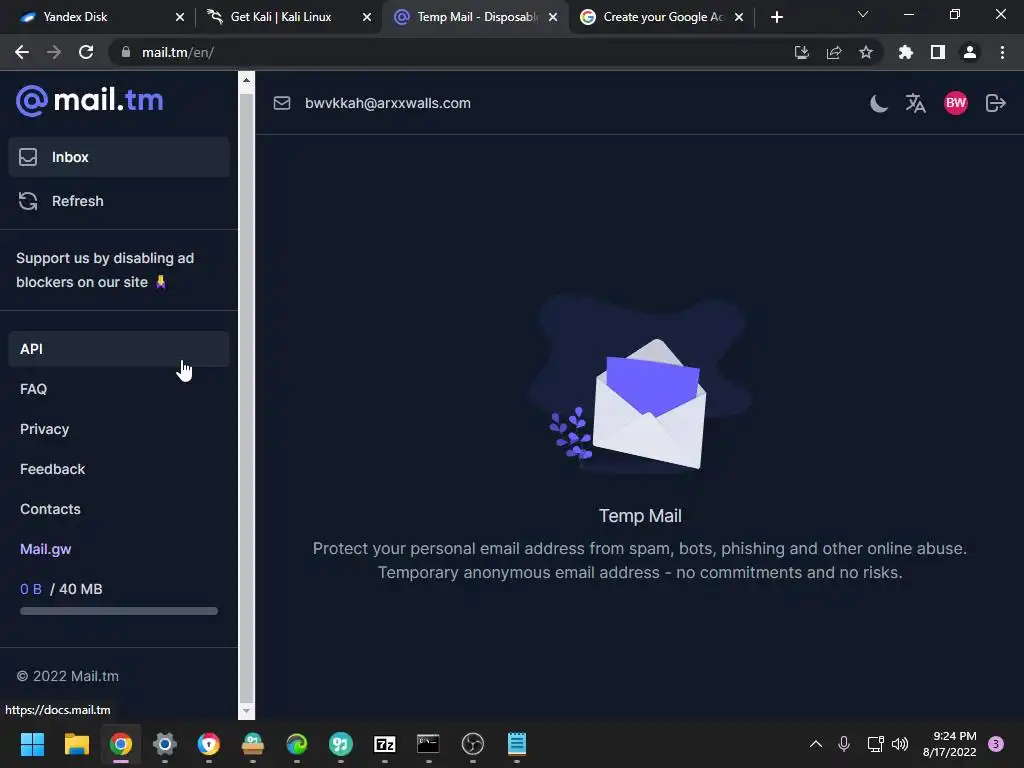The width and height of the screenshot is (1024, 768).
Task: Open OBS Studio from the taskbar
Action: (473, 744)
